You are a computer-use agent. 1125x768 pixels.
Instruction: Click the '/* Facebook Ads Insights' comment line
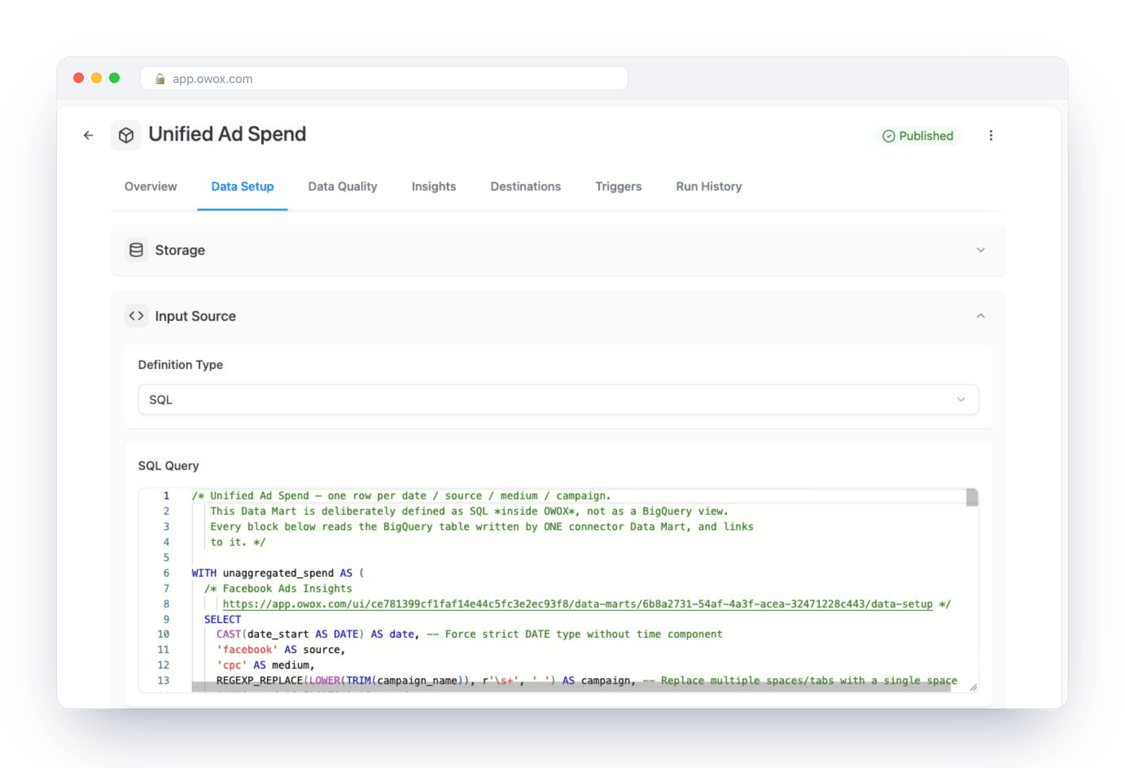click(278, 589)
